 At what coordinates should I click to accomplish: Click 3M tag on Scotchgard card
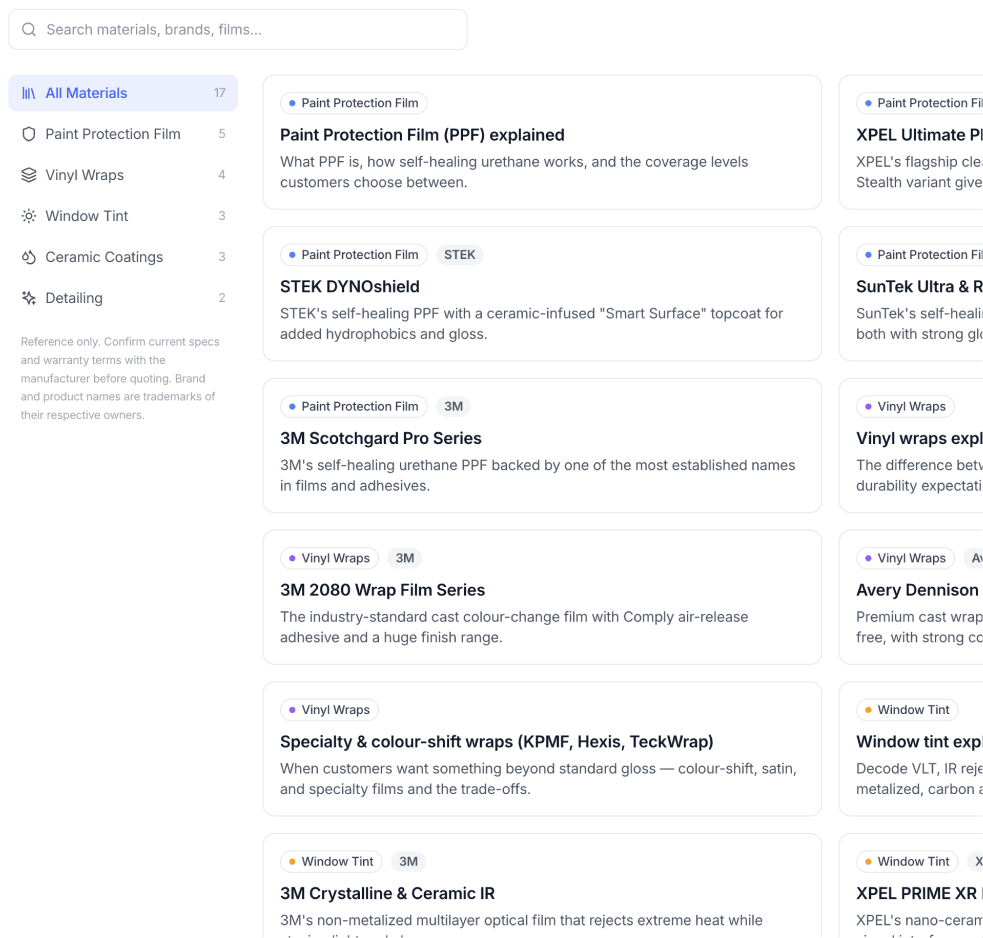click(453, 406)
